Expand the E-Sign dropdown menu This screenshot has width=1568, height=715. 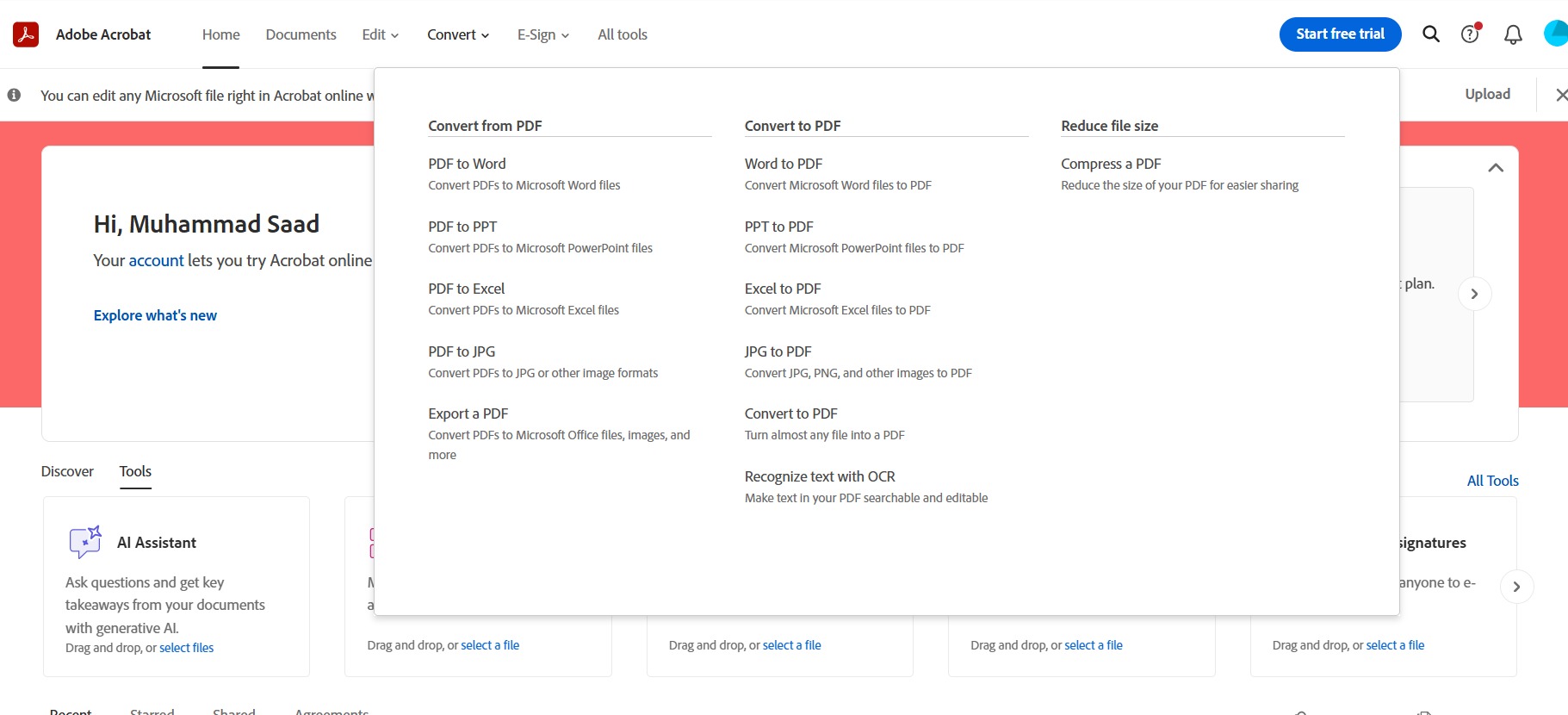click(x=543, y=34)
